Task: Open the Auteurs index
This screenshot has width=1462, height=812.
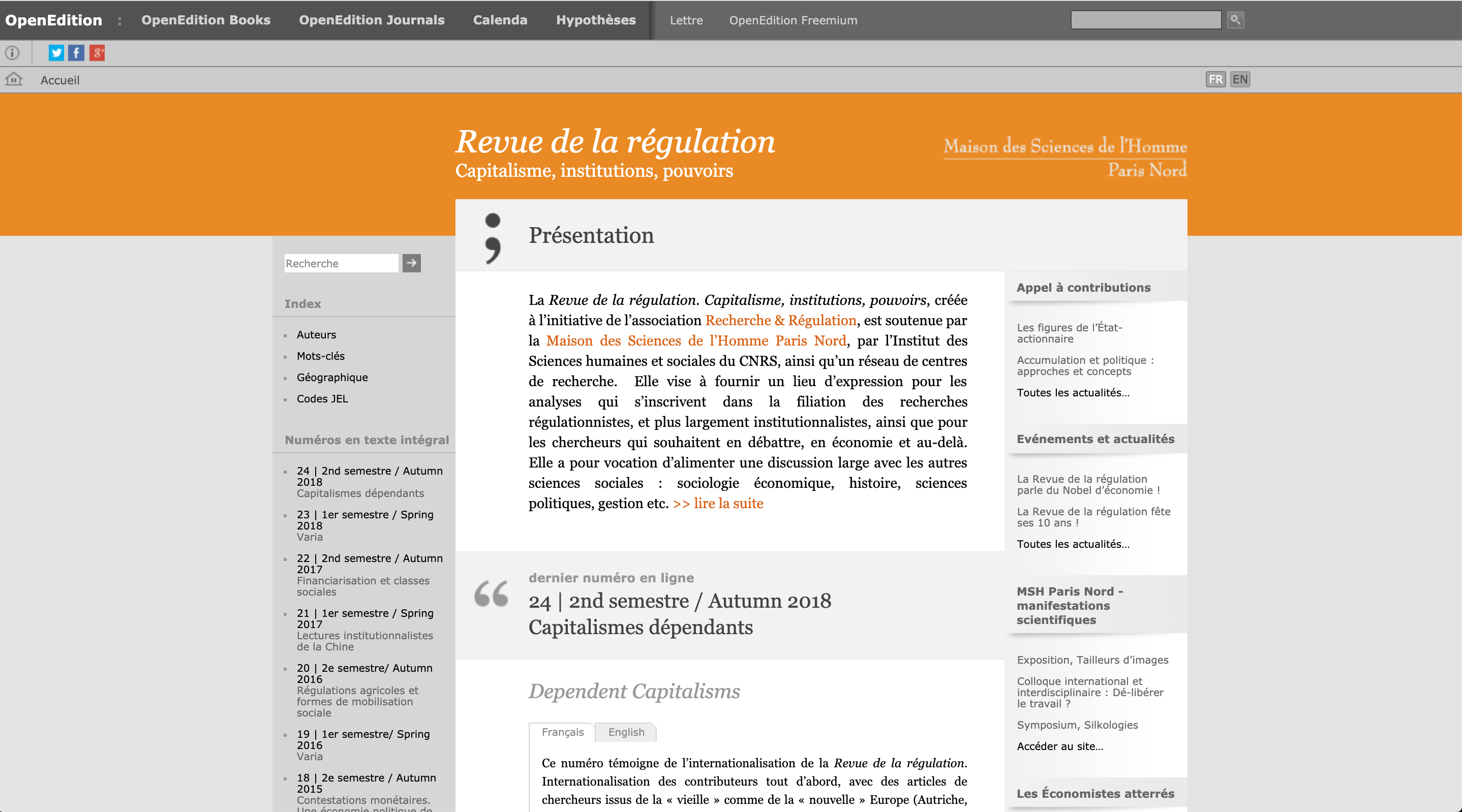Action: point(316,335)
